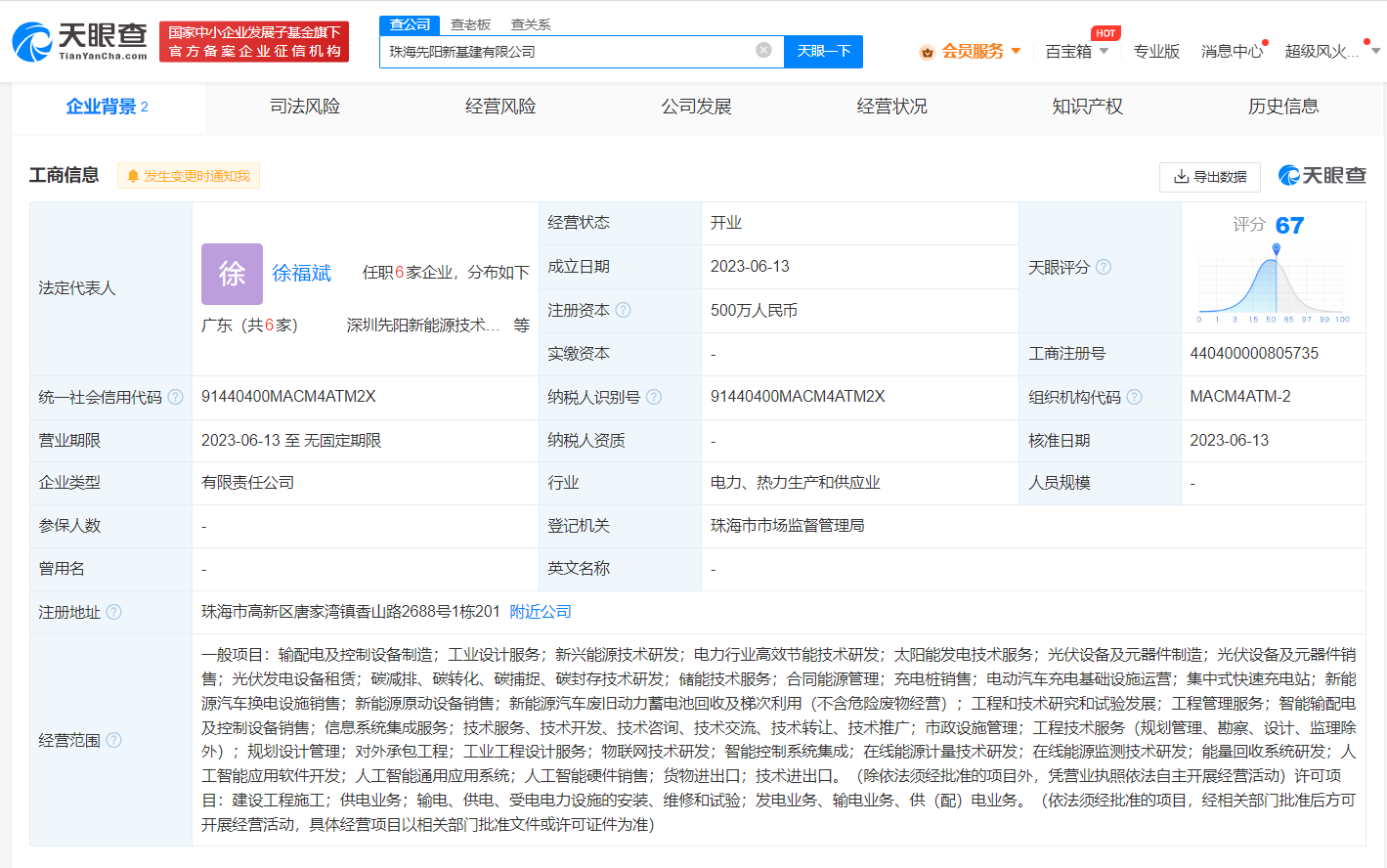The width and height of the screenshot is (1387, 868).
Task: Click the help icon next to 注册地址
Action: [113, 612]
